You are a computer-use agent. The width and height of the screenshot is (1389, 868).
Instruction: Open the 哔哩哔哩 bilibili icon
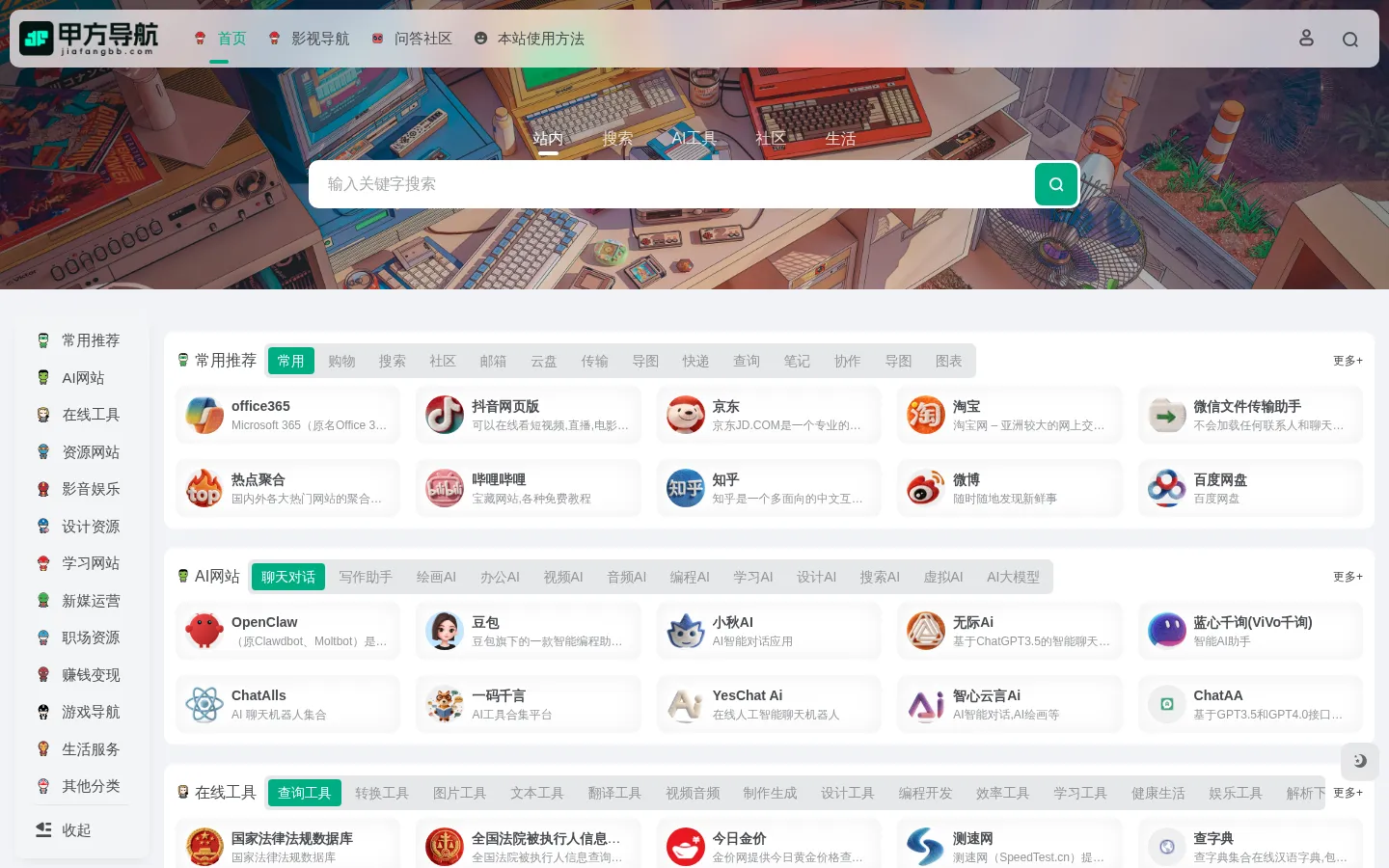click(x=445, y=489)
